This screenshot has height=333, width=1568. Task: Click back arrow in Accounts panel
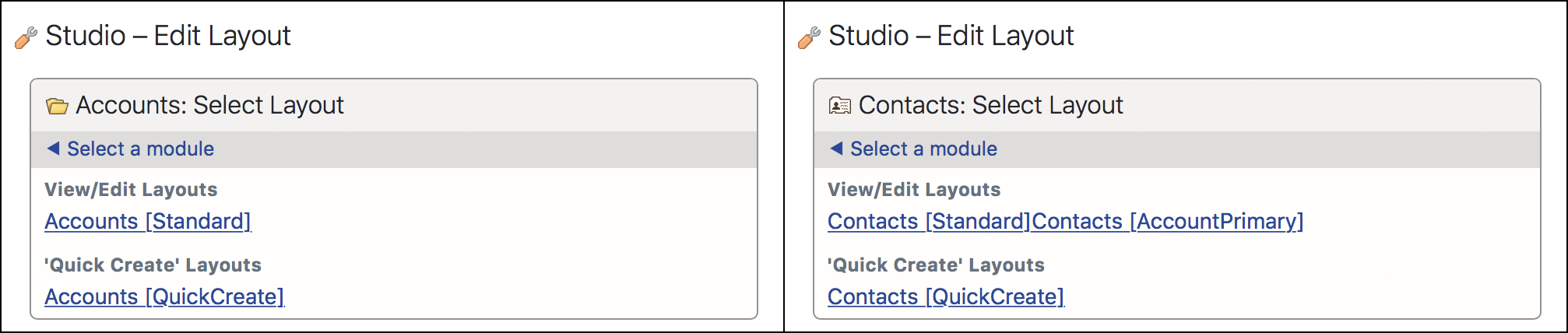tap(53, 148)
